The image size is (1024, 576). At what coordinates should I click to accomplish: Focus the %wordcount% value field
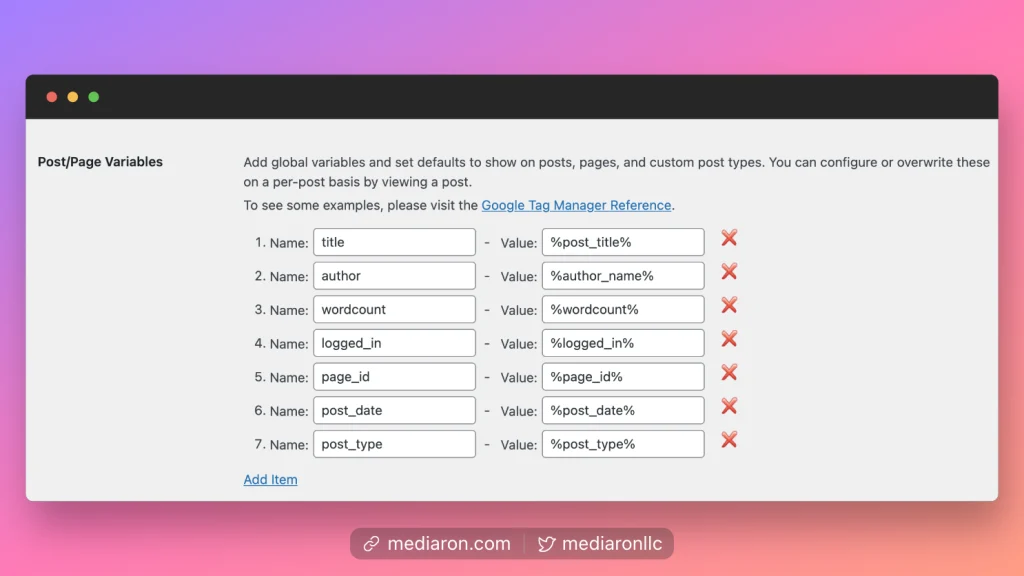(623, 310)
